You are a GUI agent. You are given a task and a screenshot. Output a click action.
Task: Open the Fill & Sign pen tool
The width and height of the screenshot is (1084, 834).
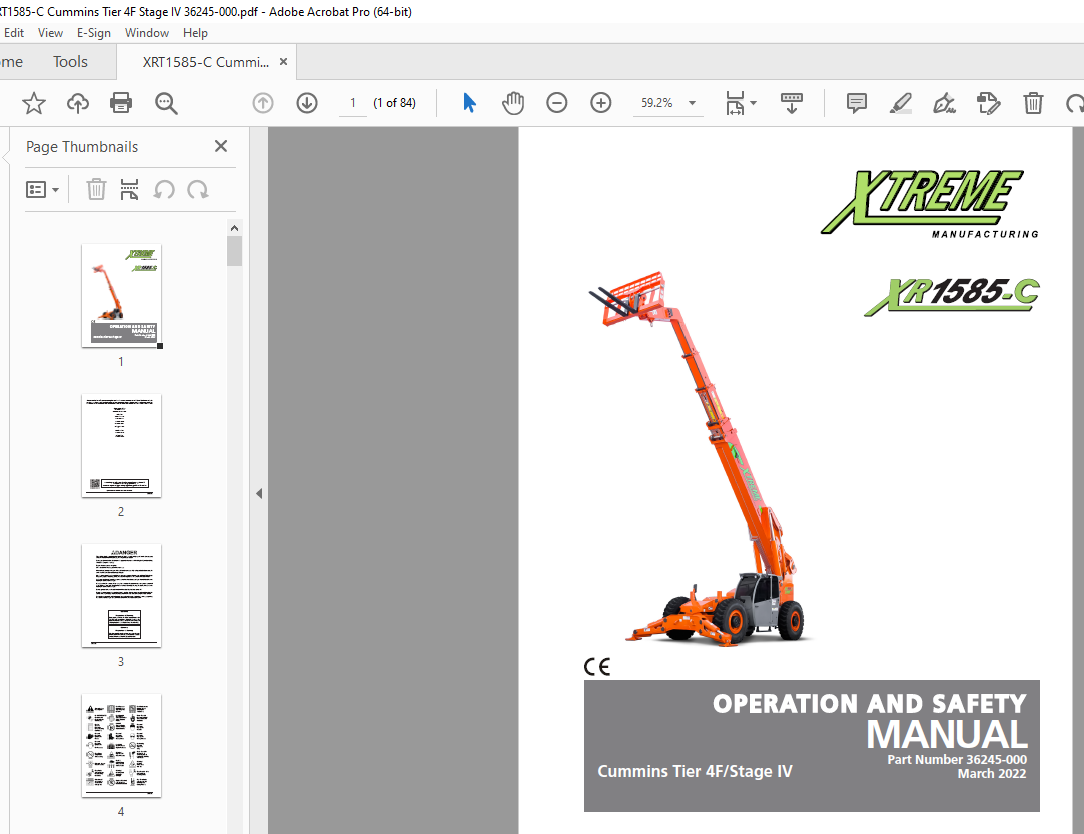coord(944,103)
